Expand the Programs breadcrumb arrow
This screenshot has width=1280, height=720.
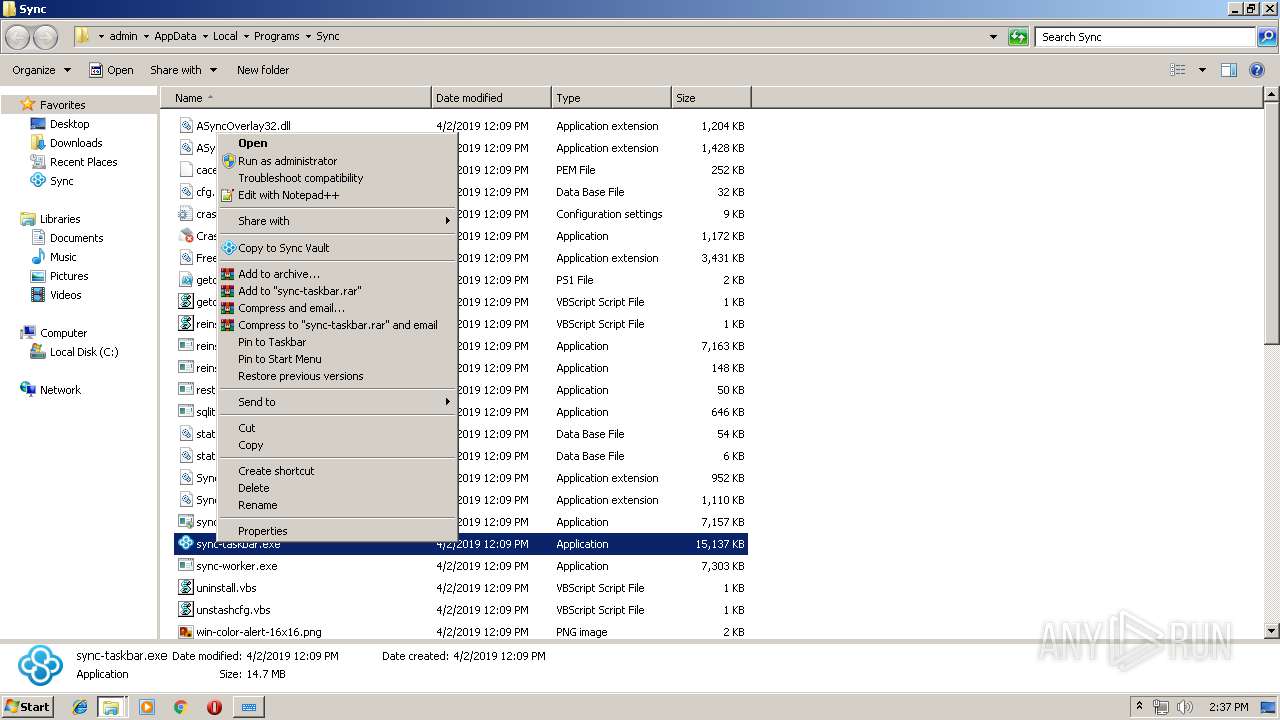point(308,37)
